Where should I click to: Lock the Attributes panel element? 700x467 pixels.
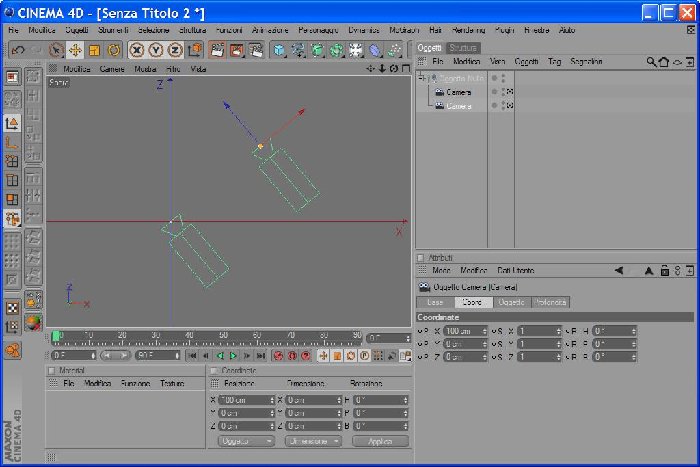pyautogui.click(x=665, y=271)
